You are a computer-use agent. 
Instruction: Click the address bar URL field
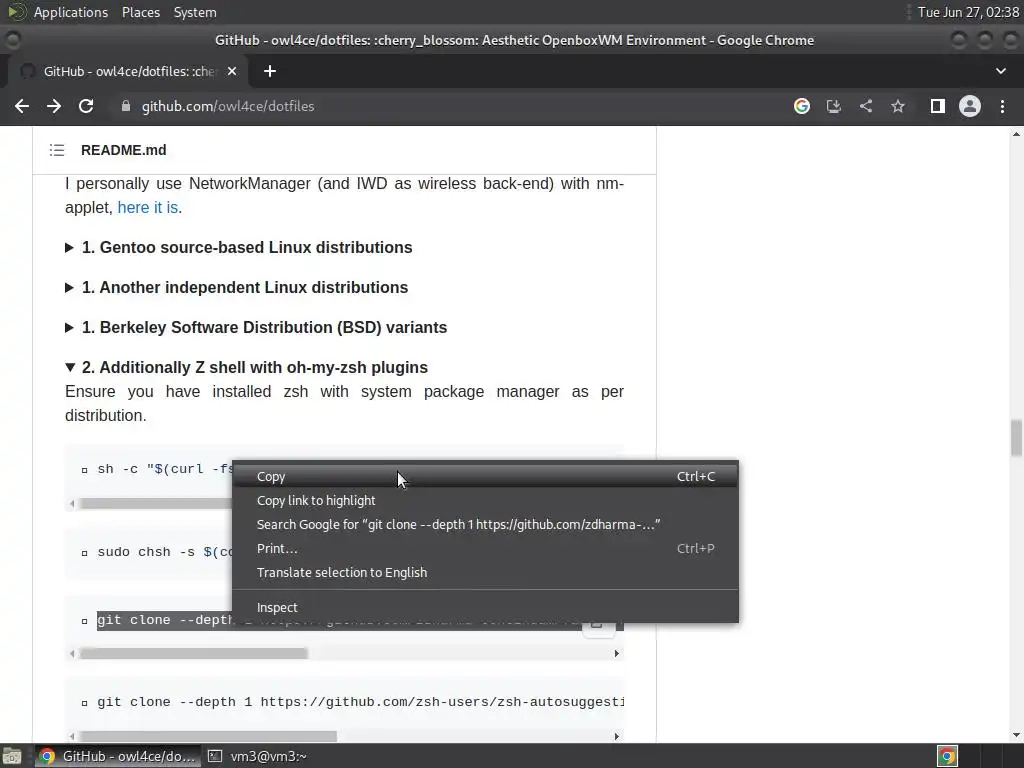pos(228,106)
